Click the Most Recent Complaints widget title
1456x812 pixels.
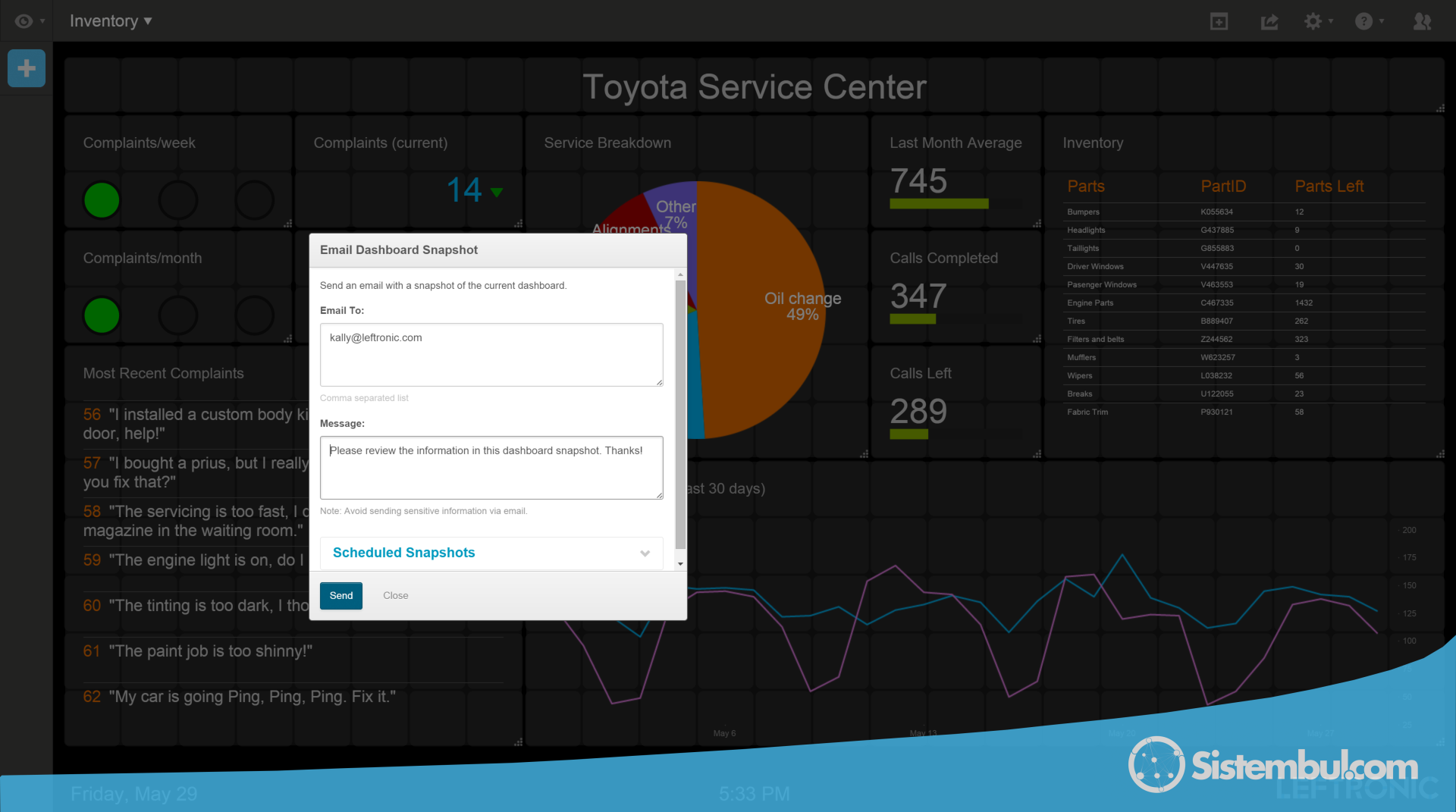pyautogui.click(x=164, y=374)
